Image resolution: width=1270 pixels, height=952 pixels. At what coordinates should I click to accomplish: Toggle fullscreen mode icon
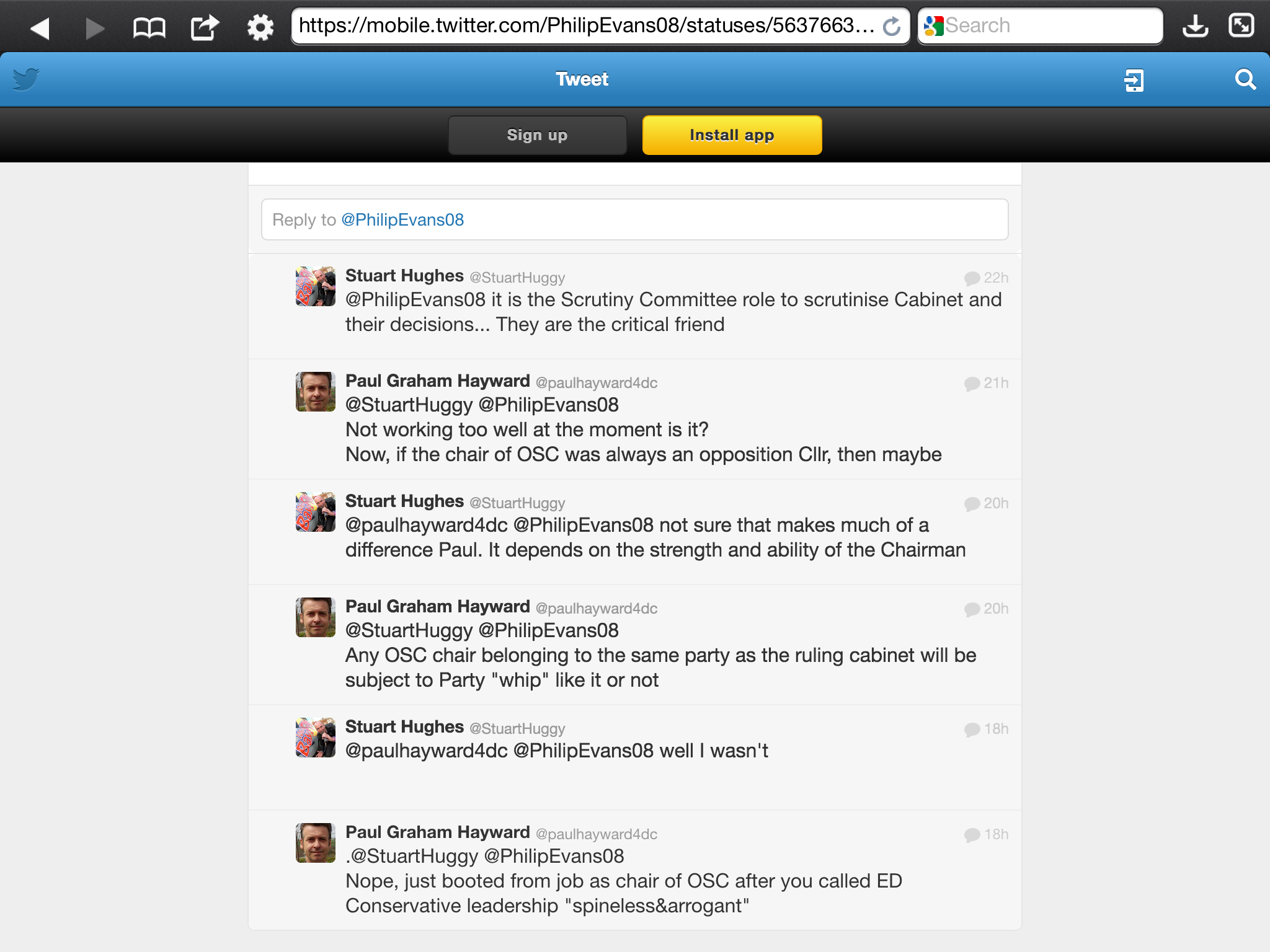1241,25
